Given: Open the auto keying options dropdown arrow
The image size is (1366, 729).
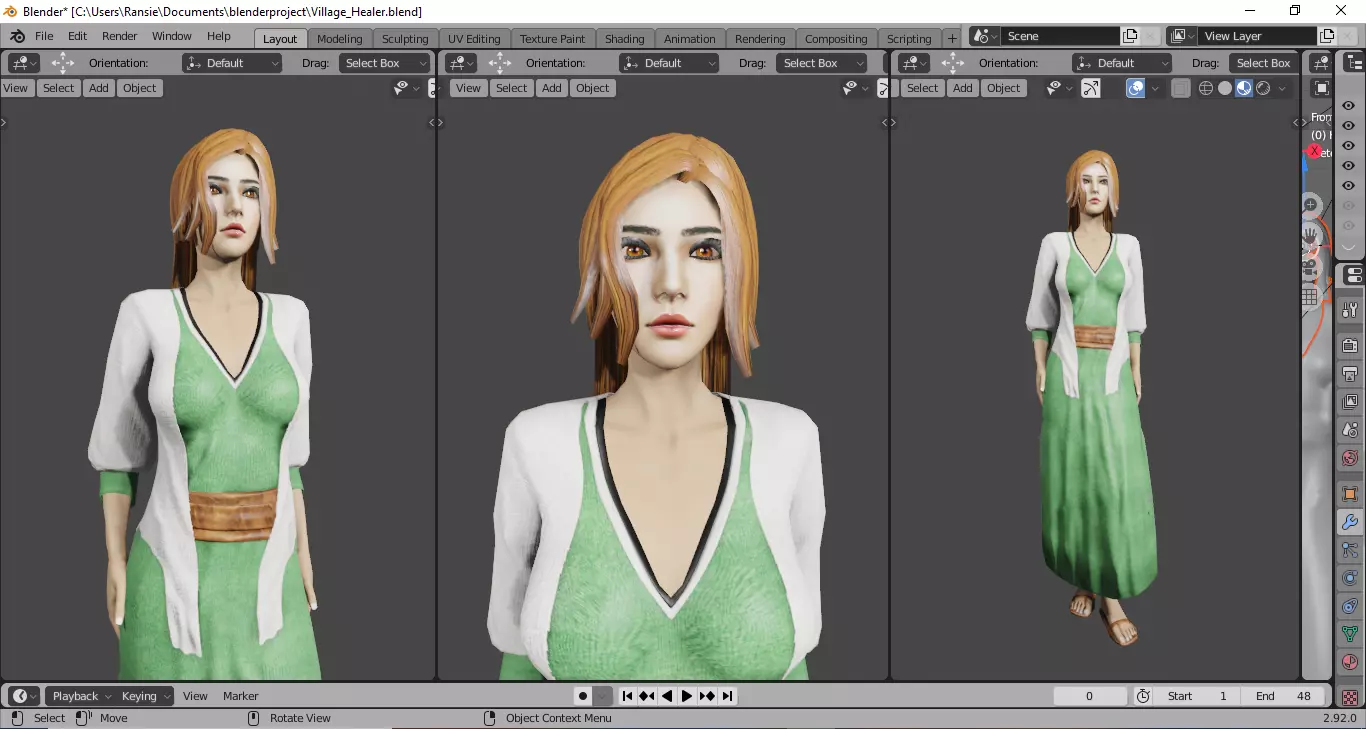Looking at the screenshot, I should tap(603, 696).
